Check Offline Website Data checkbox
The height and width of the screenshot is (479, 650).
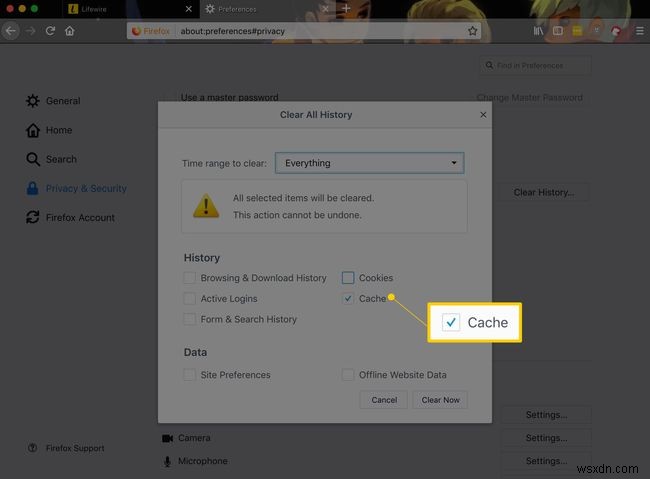point(348,375)
